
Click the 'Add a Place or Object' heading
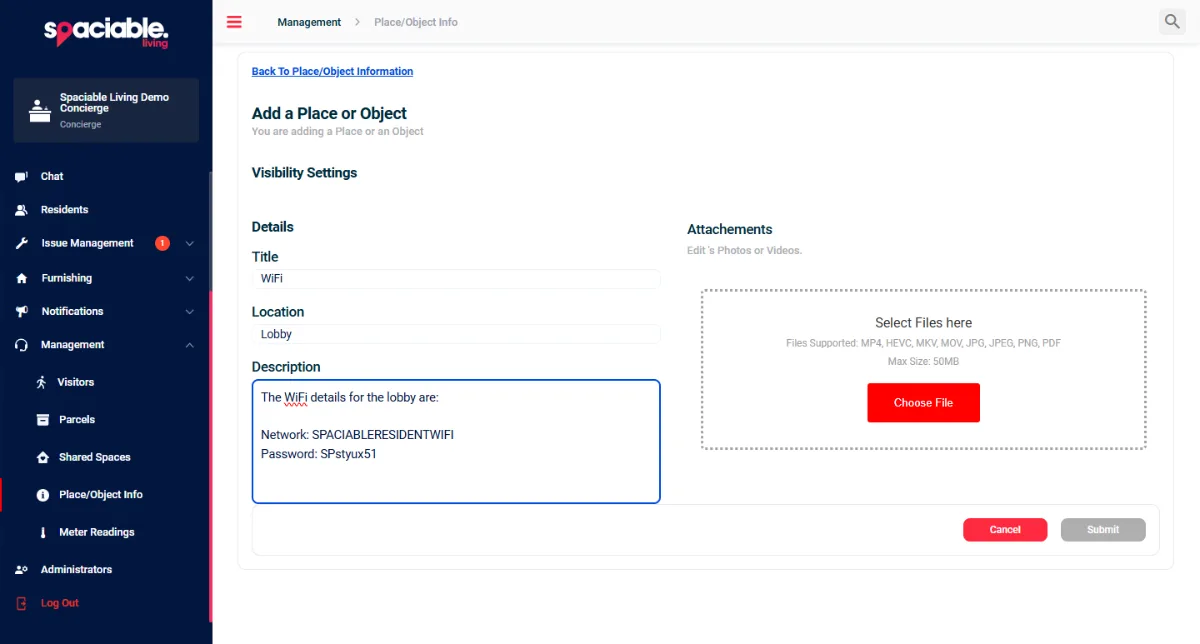pos(329,113)
